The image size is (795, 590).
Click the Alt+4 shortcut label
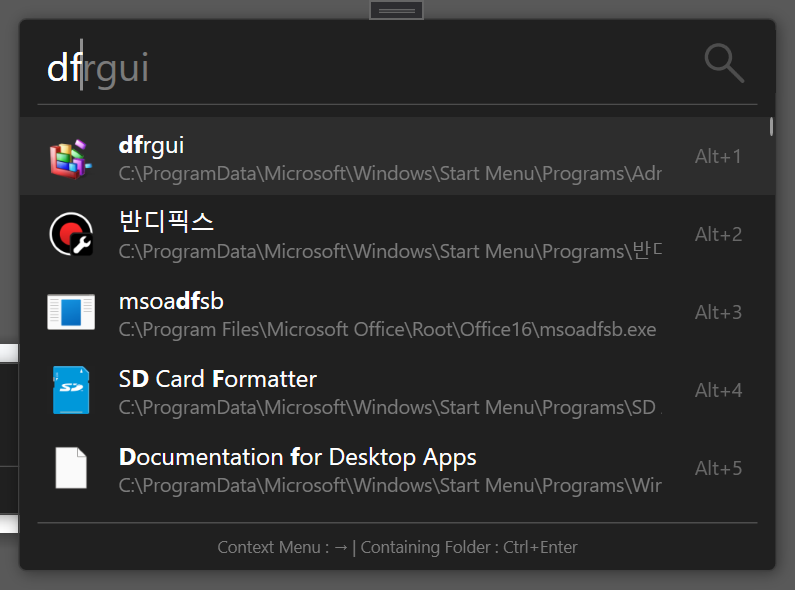[718, 390]
